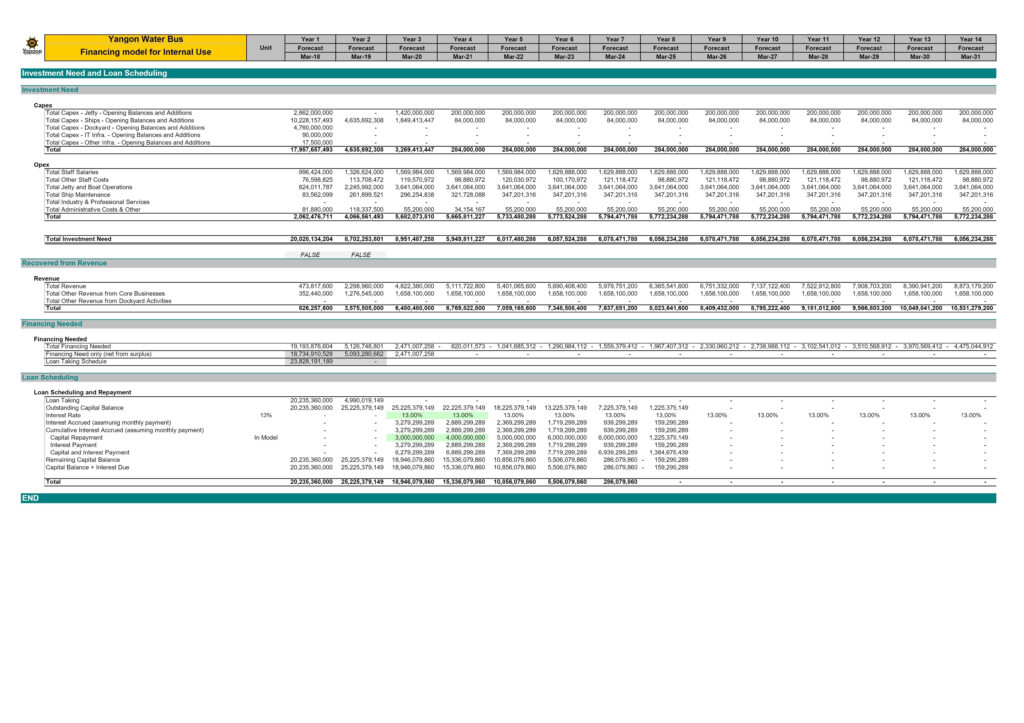Select the 'Total Capex - Dockyard' row label
This screenshot has width=1024, height=723.
click(125, 128)
